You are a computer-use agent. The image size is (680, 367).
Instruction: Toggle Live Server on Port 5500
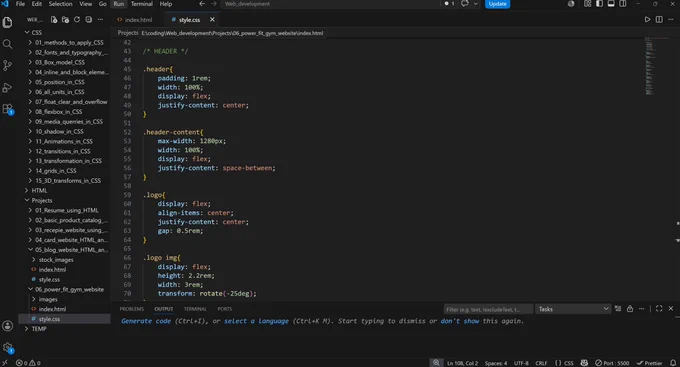(612, 363)
